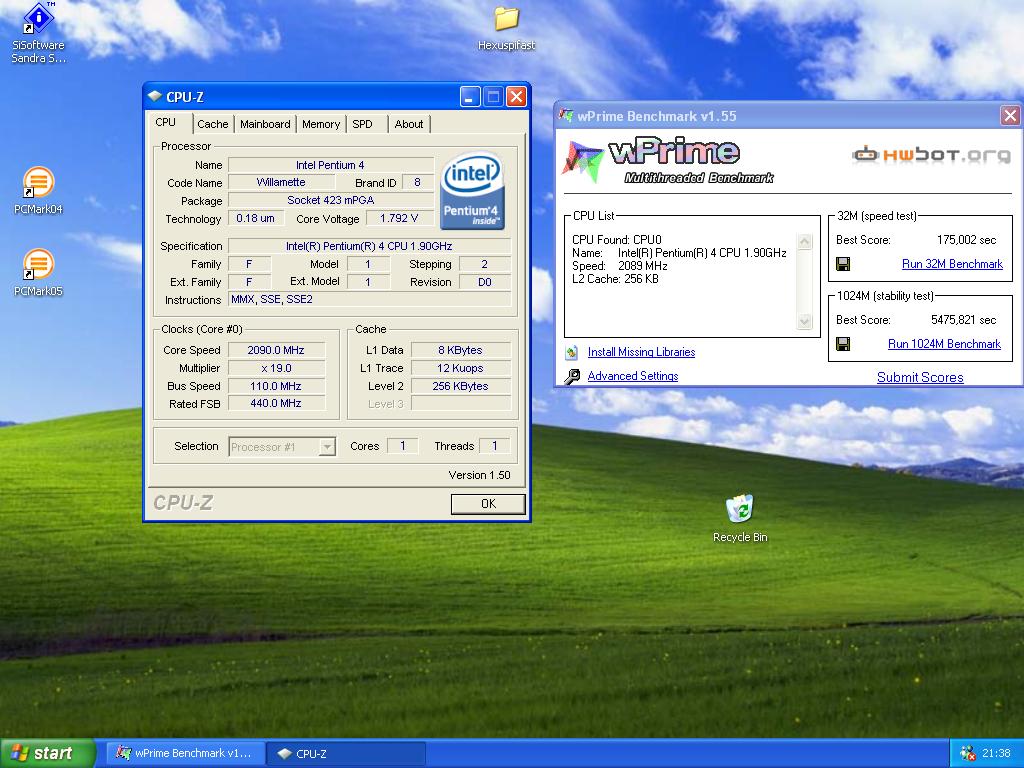Click the Submit Scores link
Viewport: 1024px width, 768px height.
pyautogui.click(x=920, y=377)
